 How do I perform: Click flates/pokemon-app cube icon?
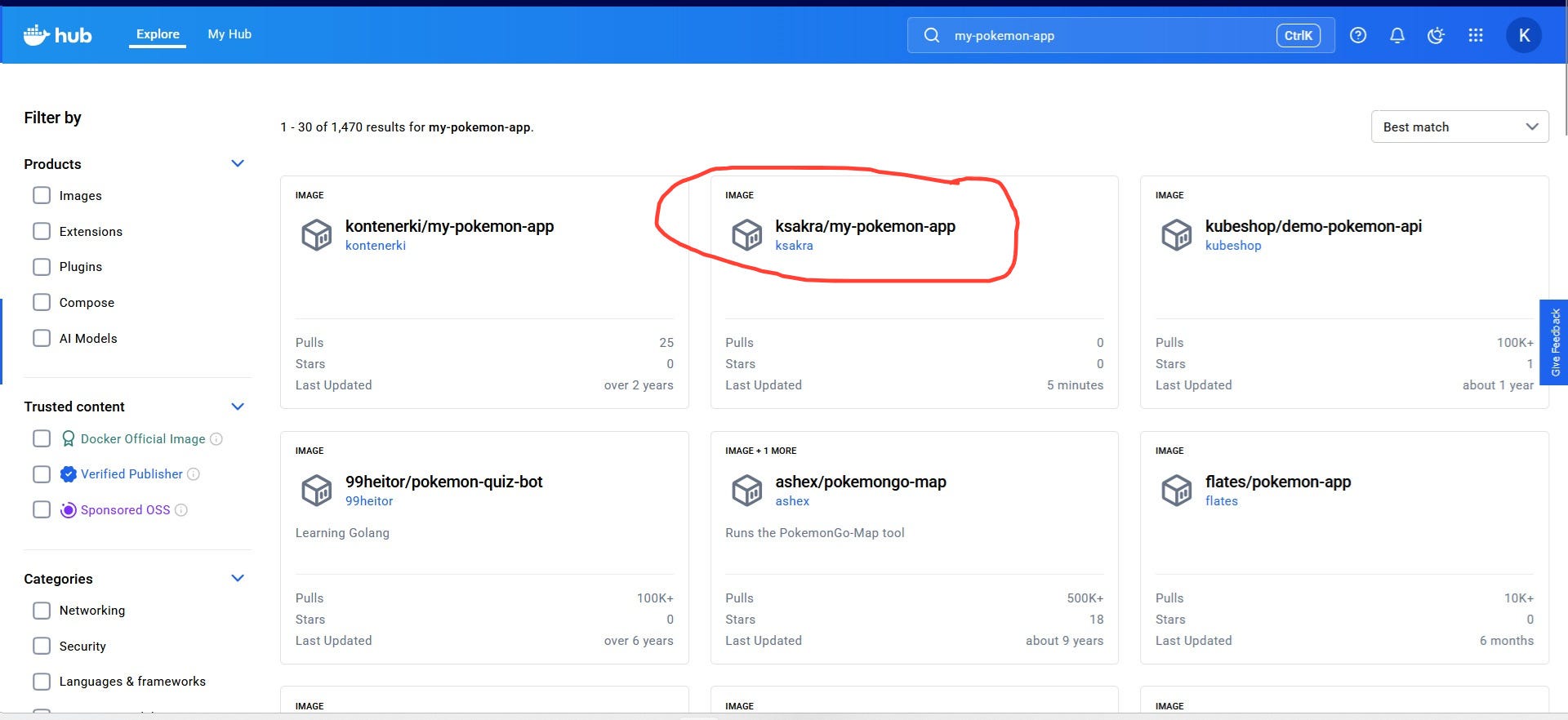tap(1177, 490)
